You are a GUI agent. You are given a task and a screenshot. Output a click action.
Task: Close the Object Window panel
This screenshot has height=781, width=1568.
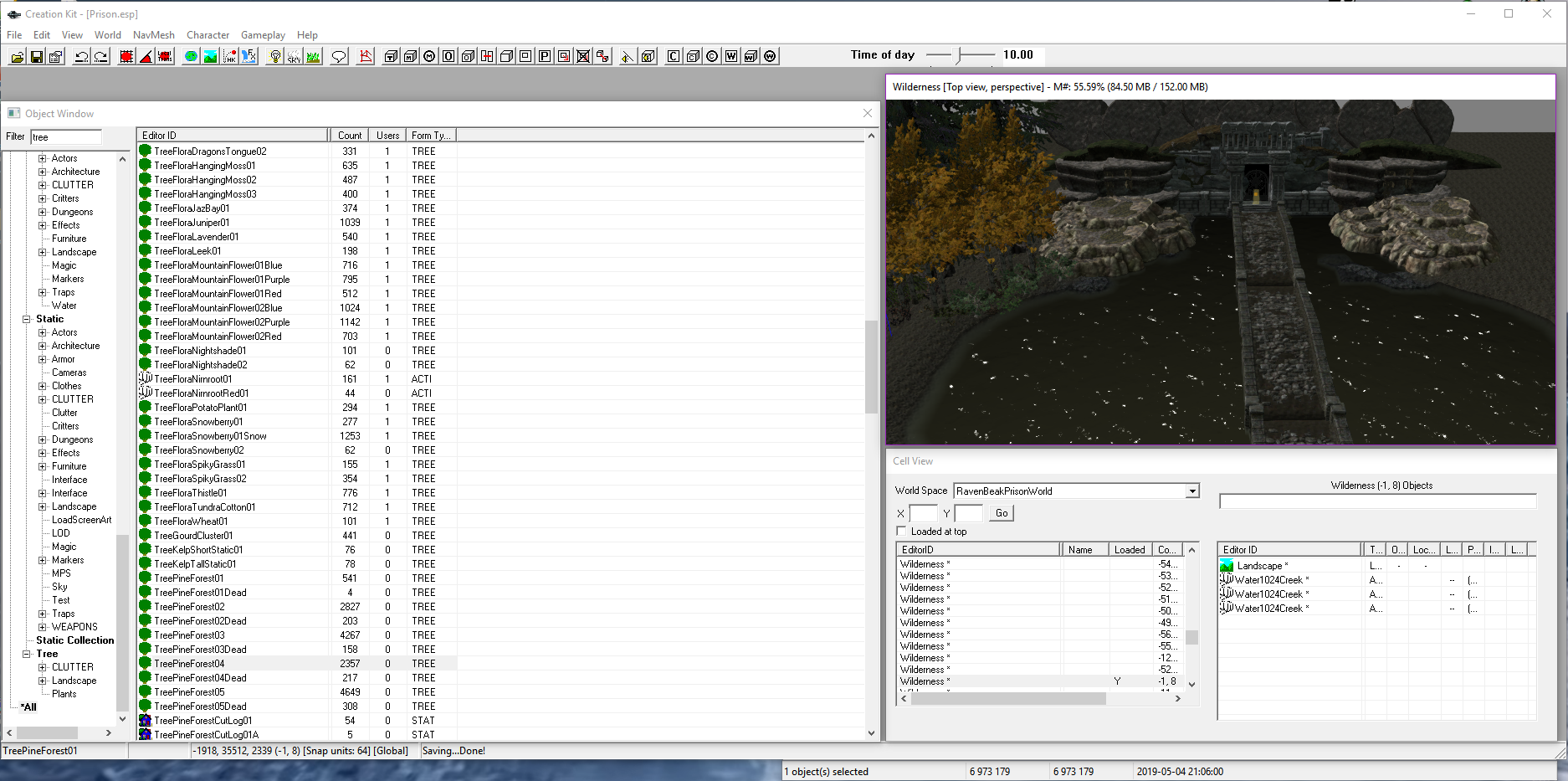pyautogui.click(x=868, y=113)
